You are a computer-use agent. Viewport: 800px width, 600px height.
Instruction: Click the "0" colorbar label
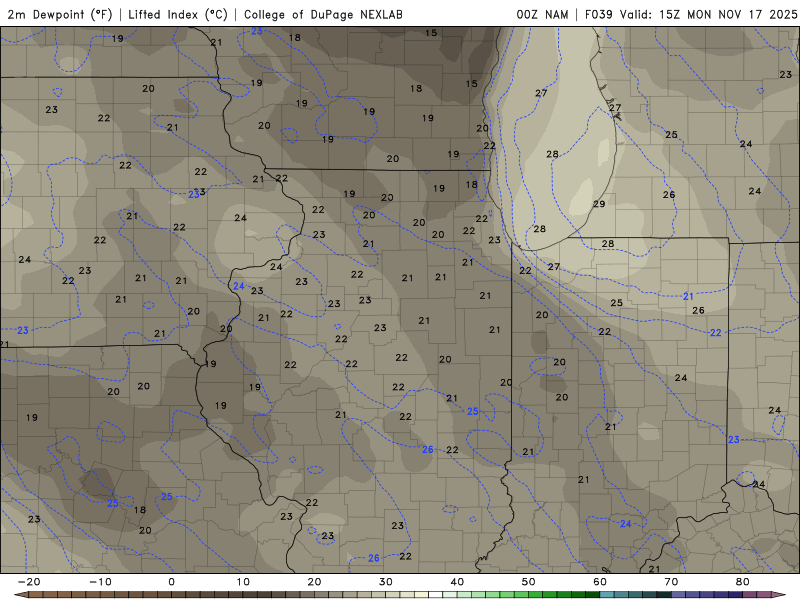click(x=171, y=582)
